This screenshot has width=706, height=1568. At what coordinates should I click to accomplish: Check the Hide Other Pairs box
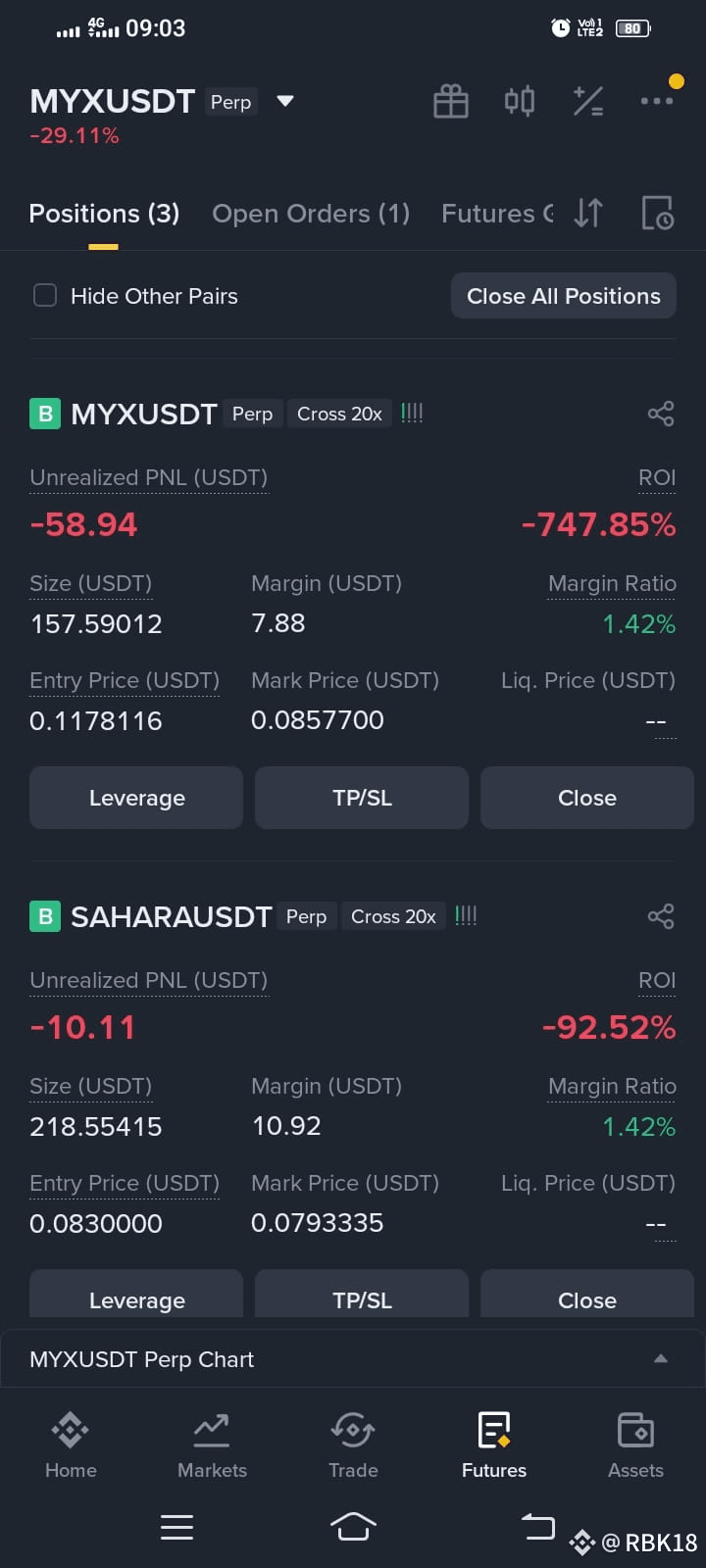(x=45, y=295)
